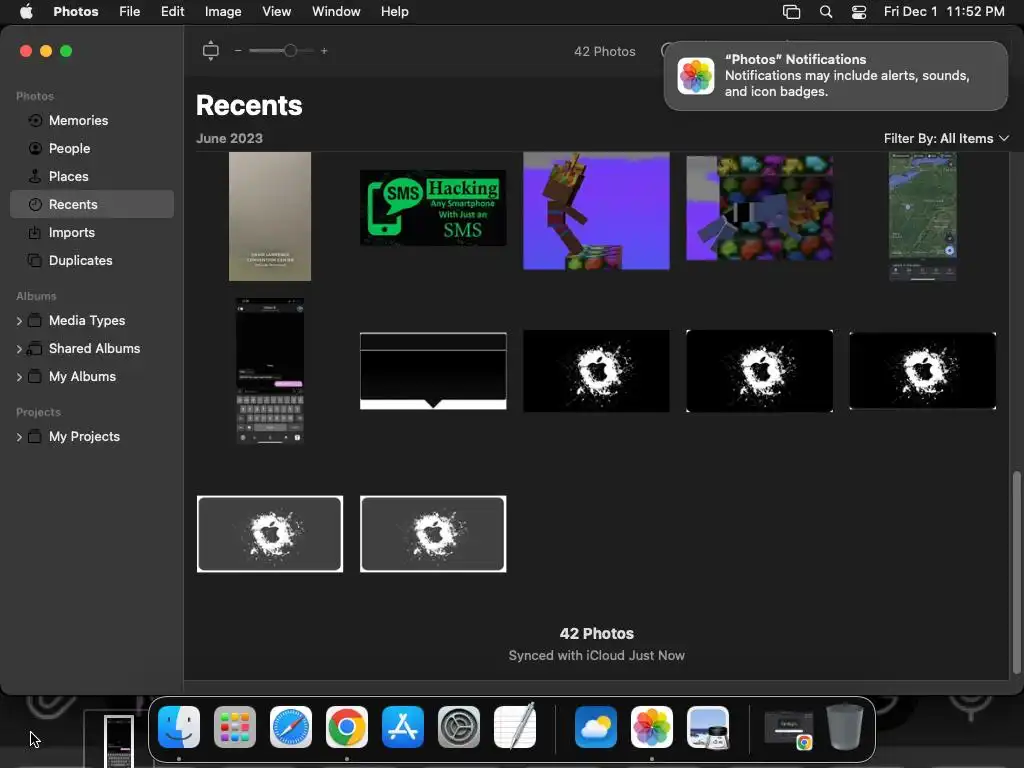Screen dimensions: 1024x768
Task: Expand the My Projects group
Action: tap(19, 437)
